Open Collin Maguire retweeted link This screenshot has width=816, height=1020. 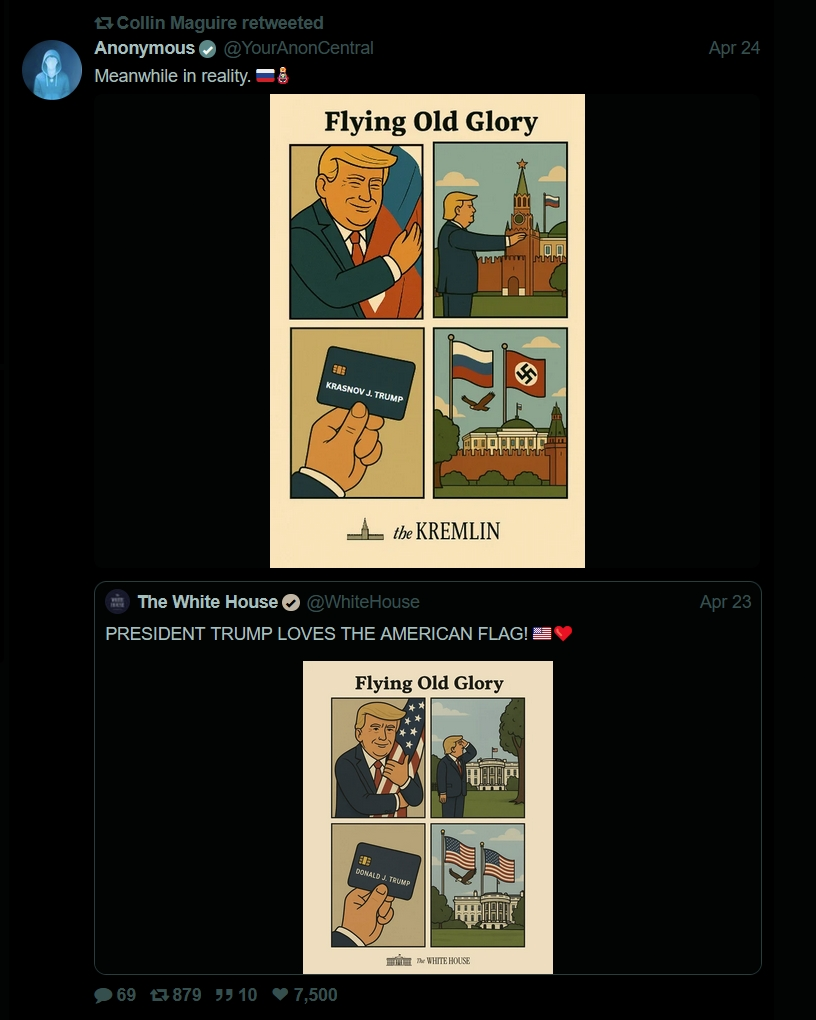(220, 23)
